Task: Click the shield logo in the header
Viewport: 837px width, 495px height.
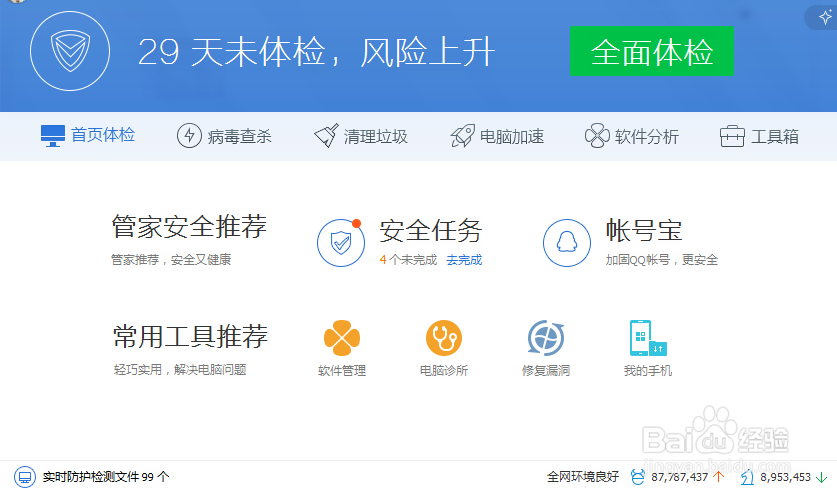Action: click(x=70, y=51)
